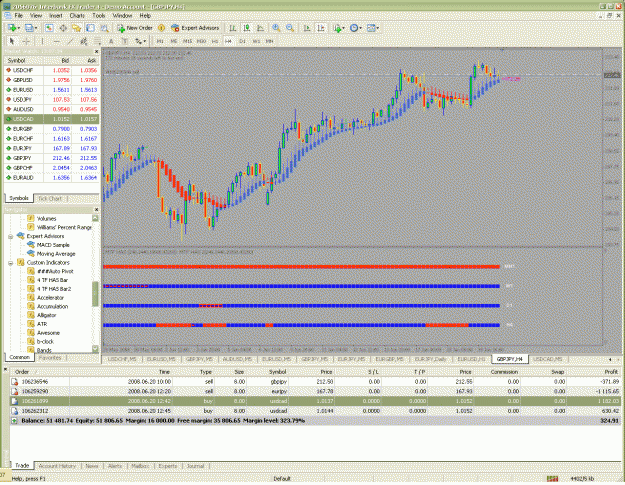Open Periods dropdown arrow
Screen dimensions: 625x485
coord(360,28)
